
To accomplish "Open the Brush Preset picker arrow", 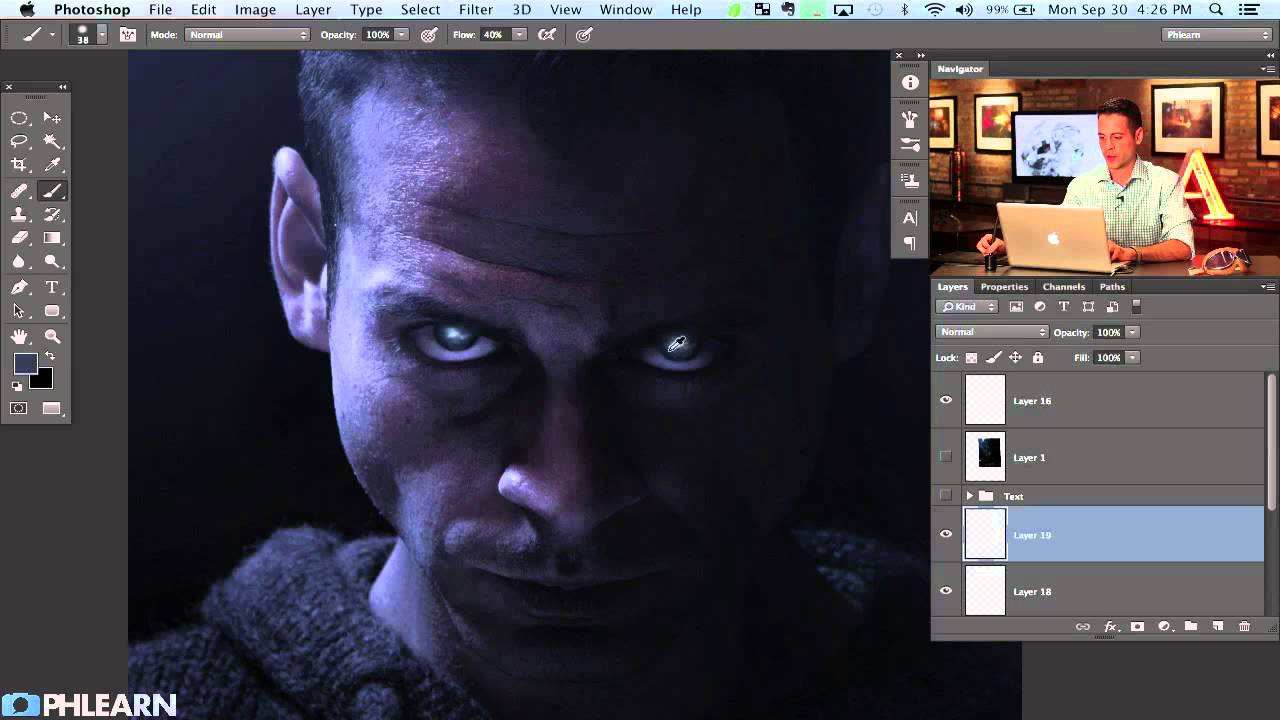I will pyautogui.click(x=102, y=34).
